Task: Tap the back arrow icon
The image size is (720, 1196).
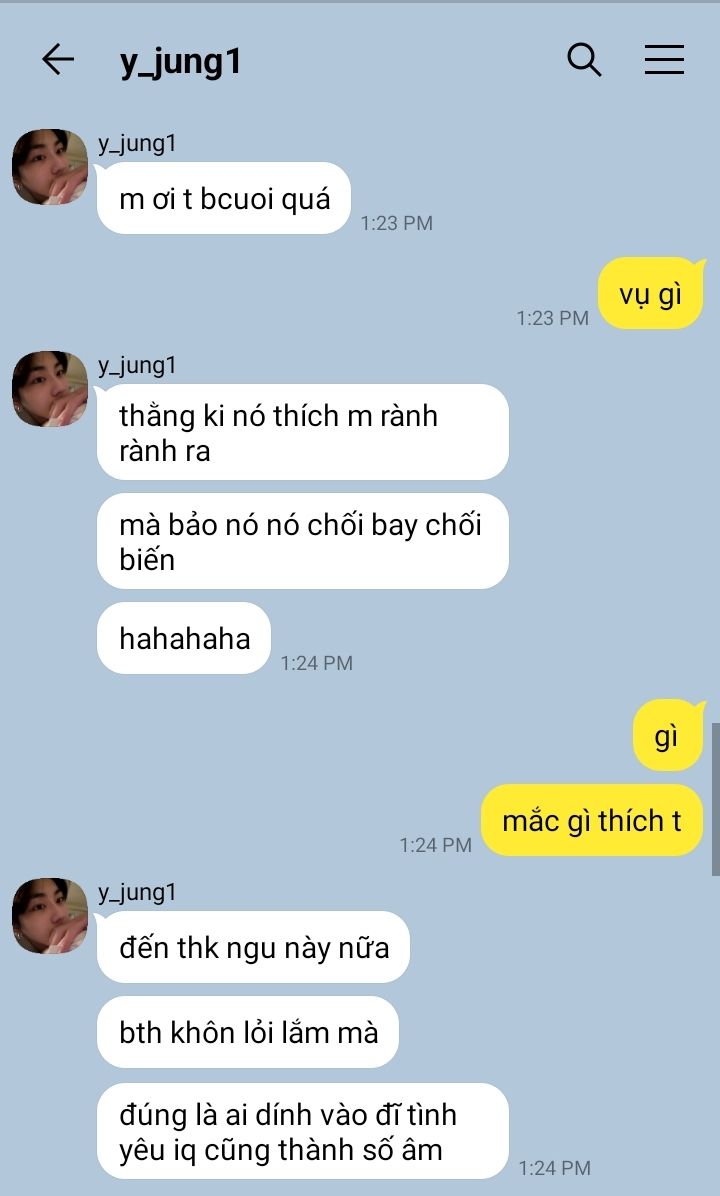Action: click(58, 59)
